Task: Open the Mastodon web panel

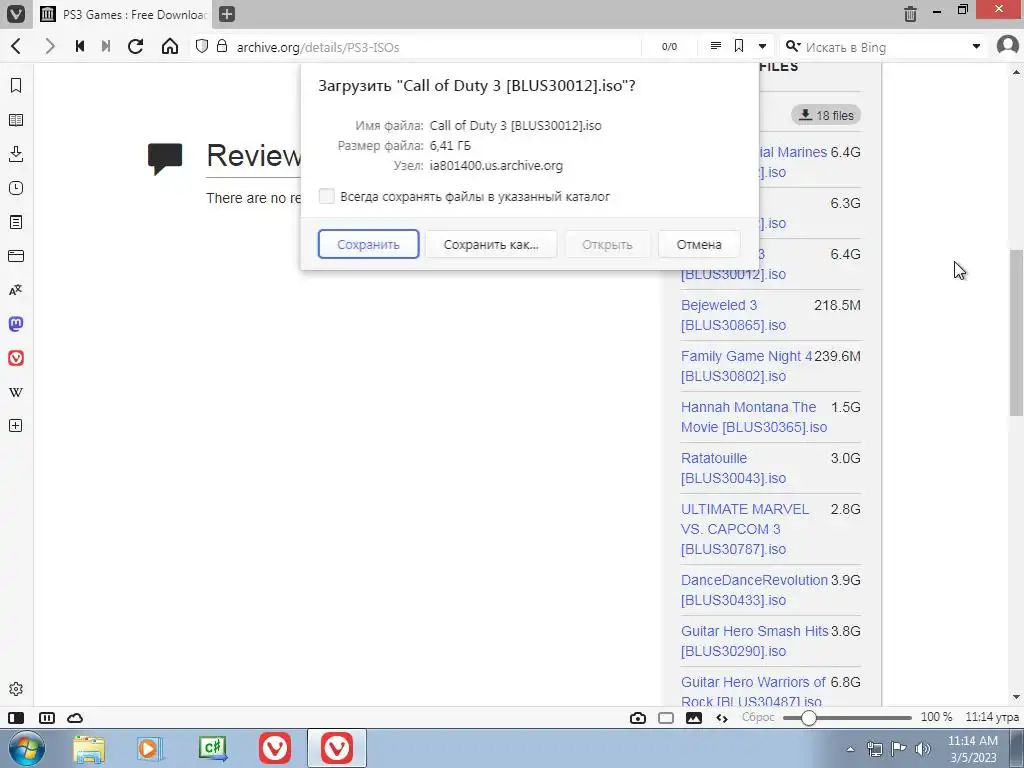Action: coord(16,324)
